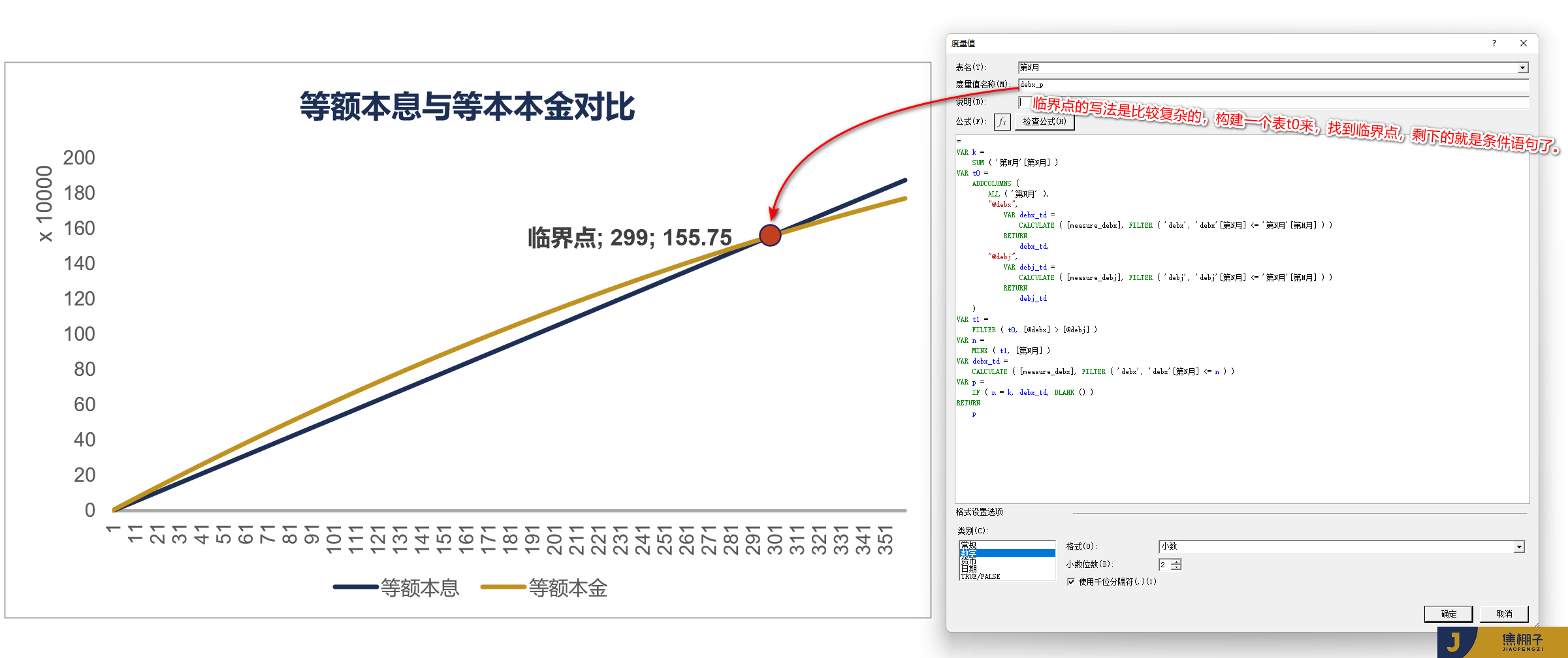1568x658 pixels.
Task: Click the help question mark in 度量值 dialog
Action: 1494,43
